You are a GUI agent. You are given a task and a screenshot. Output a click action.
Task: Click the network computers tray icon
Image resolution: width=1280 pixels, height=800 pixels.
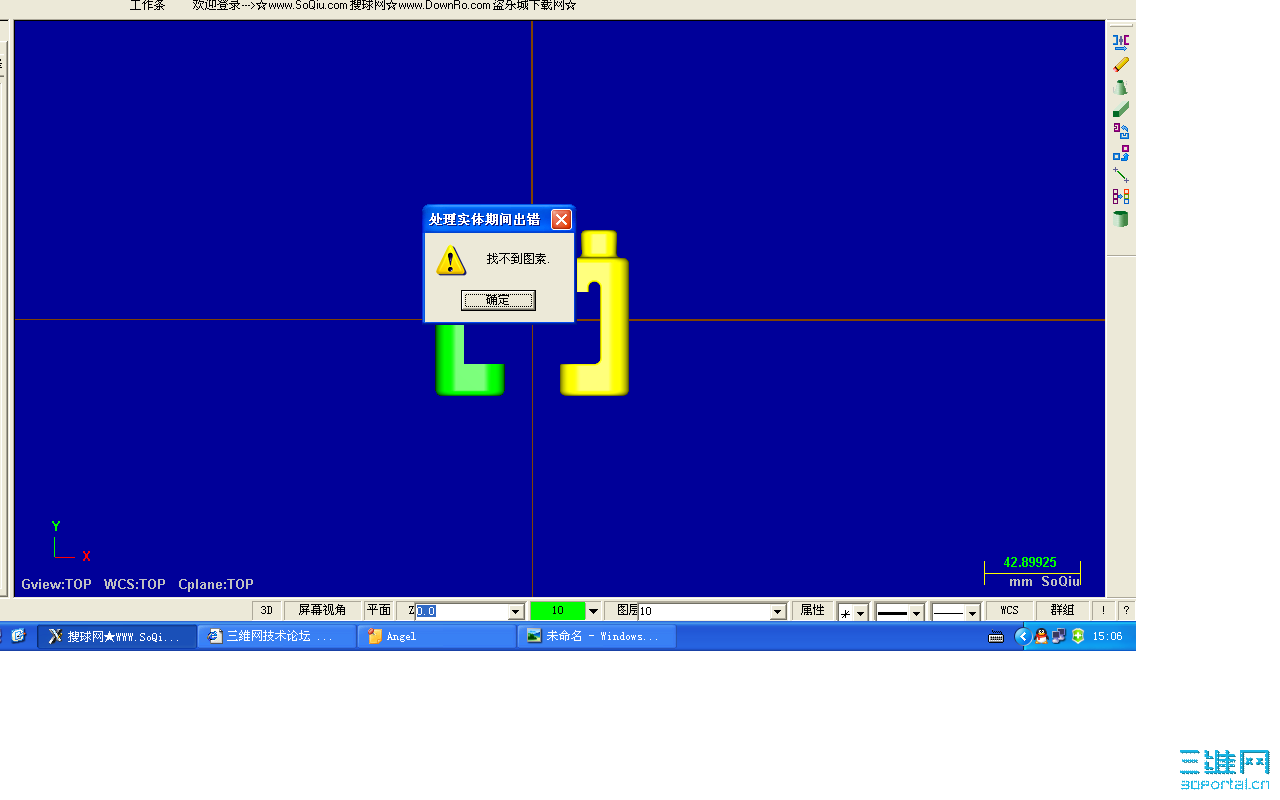[x=1059, y=636]
